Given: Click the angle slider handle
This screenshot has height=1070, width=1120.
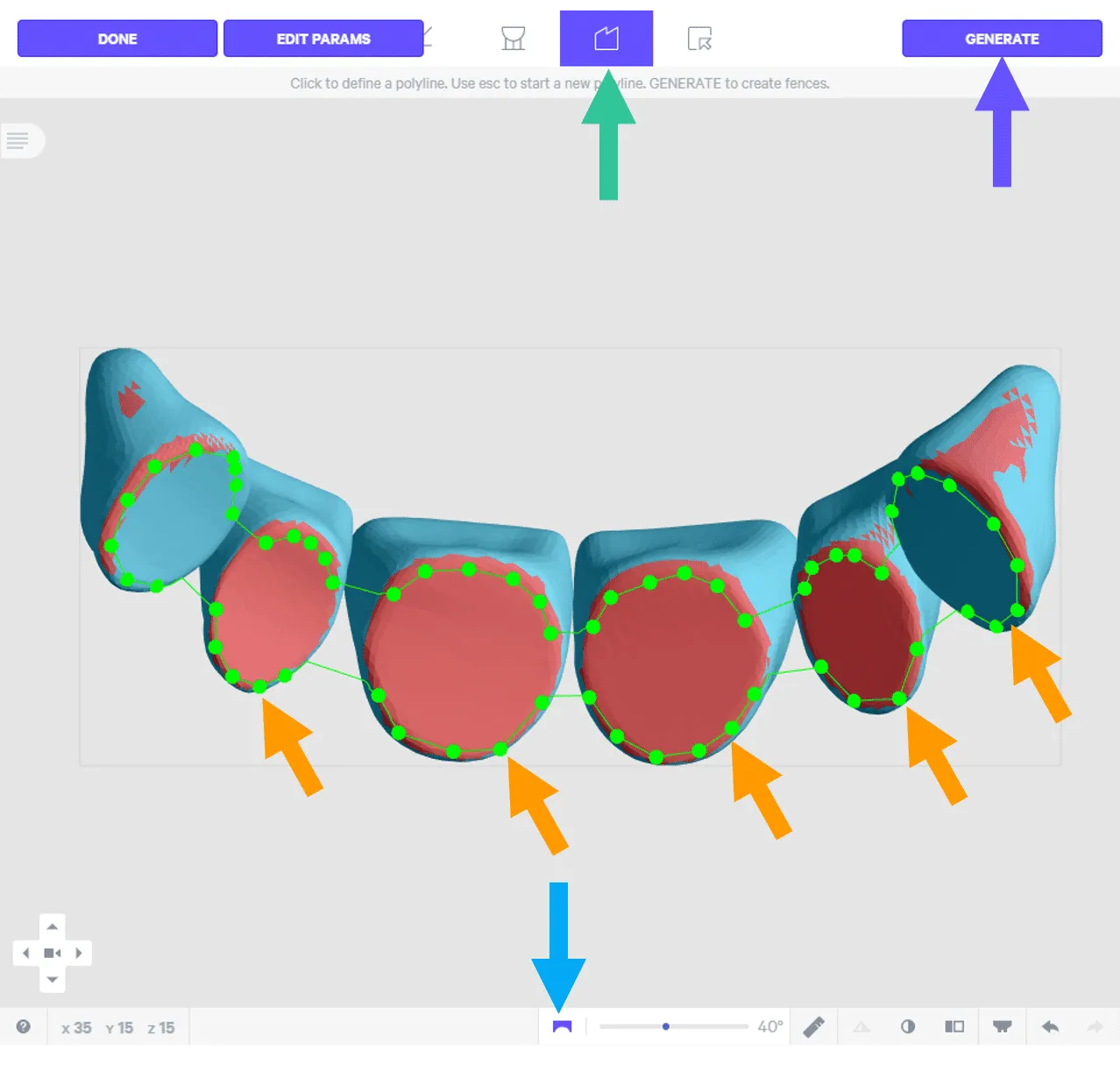Looking at the screenshot, I should [x=666, y=1026].
